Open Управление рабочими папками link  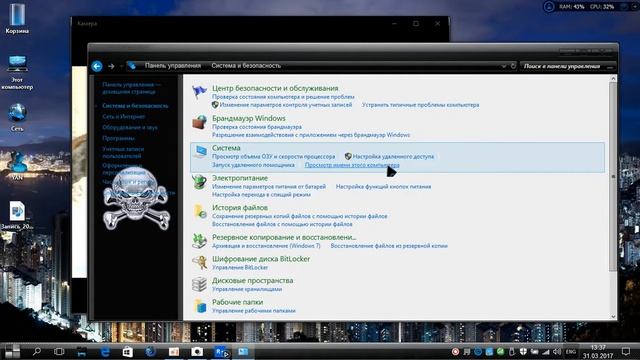click(254, 311)
